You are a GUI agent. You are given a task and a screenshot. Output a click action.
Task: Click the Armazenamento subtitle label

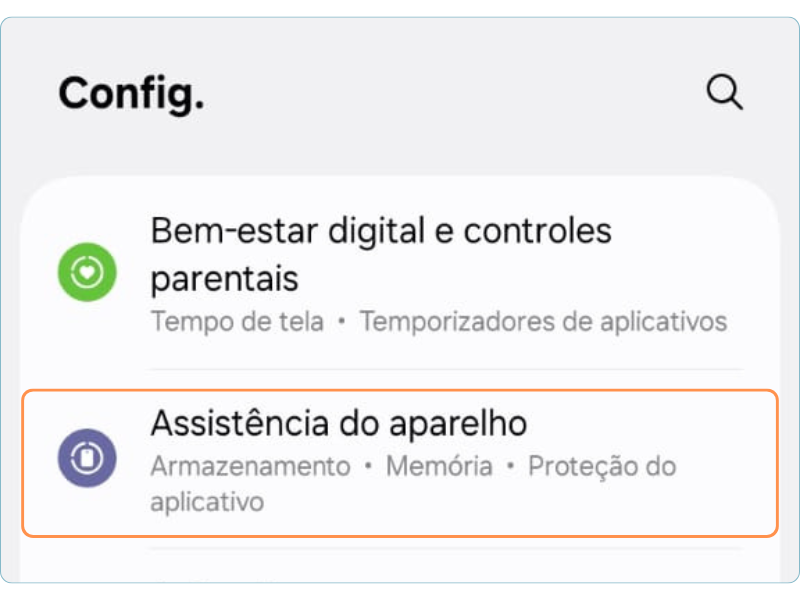click(250, 467)
